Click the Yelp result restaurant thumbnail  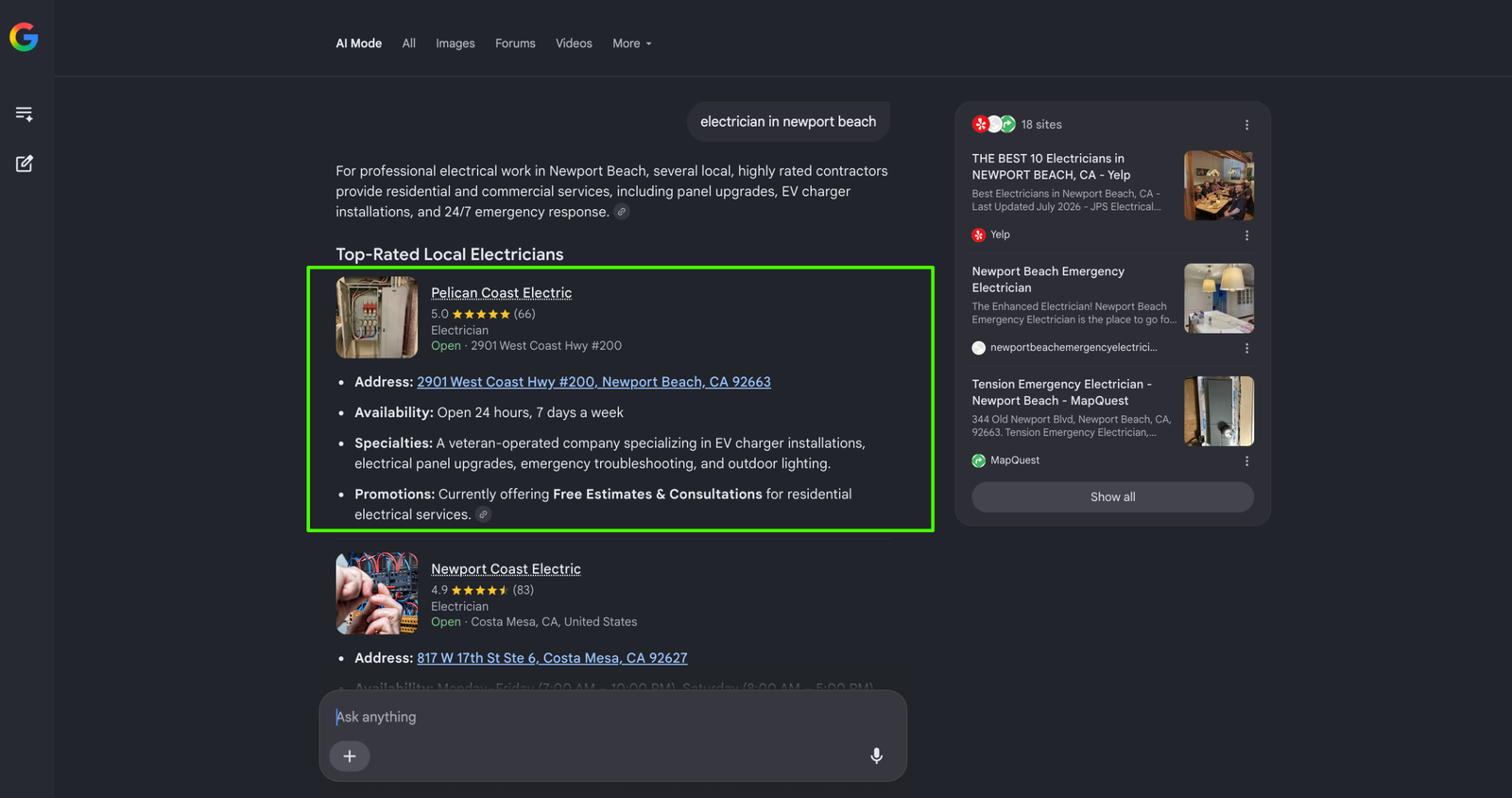tap(1219, 185)
